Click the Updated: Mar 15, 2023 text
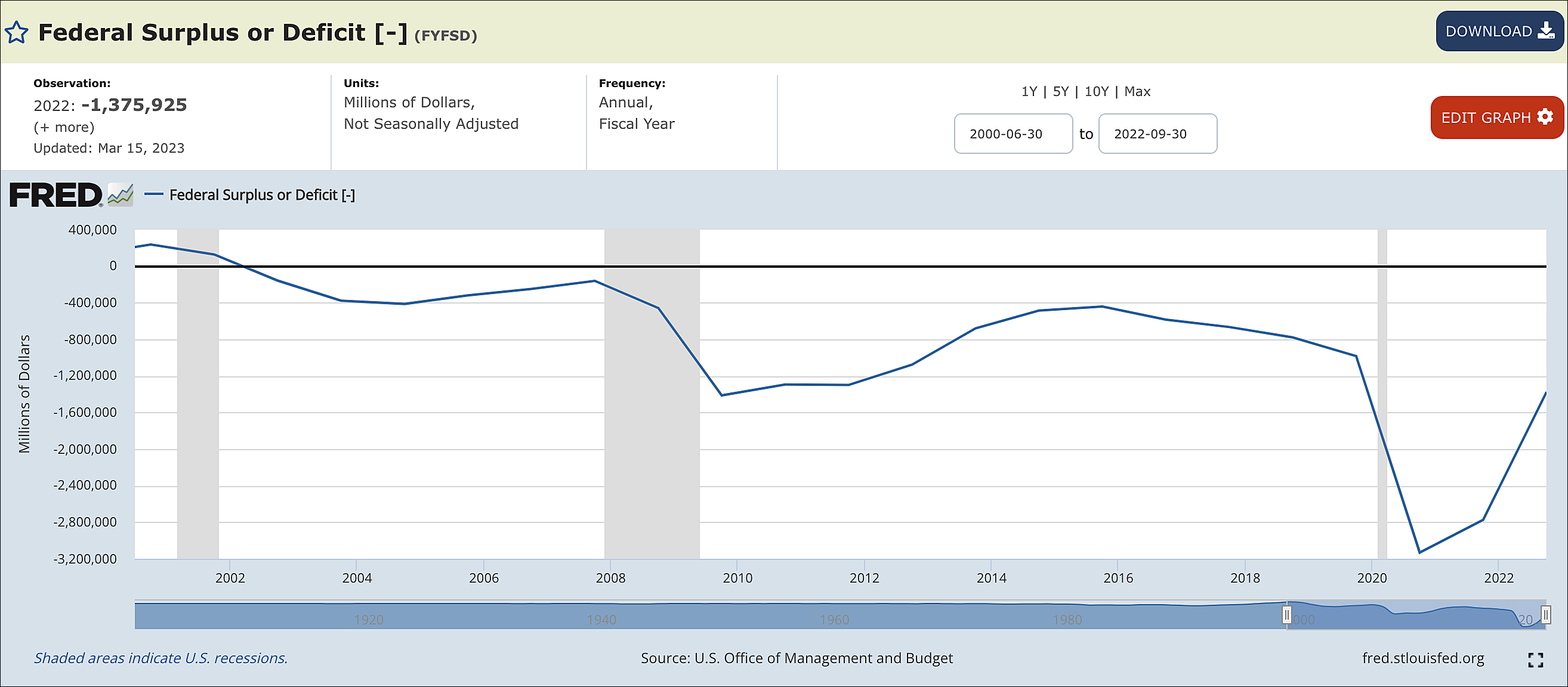The image size is (1568, 687). point(109,148)
